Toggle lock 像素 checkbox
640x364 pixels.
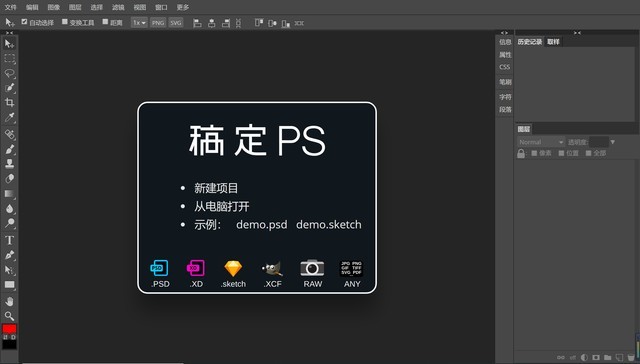[x=534, y=153]
